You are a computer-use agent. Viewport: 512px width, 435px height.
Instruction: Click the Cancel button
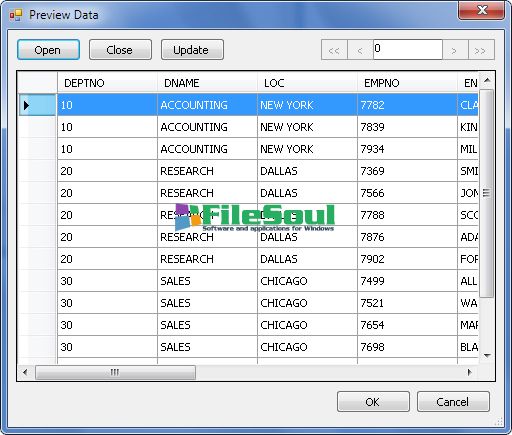pyautogui.click(x=453, y=402)
